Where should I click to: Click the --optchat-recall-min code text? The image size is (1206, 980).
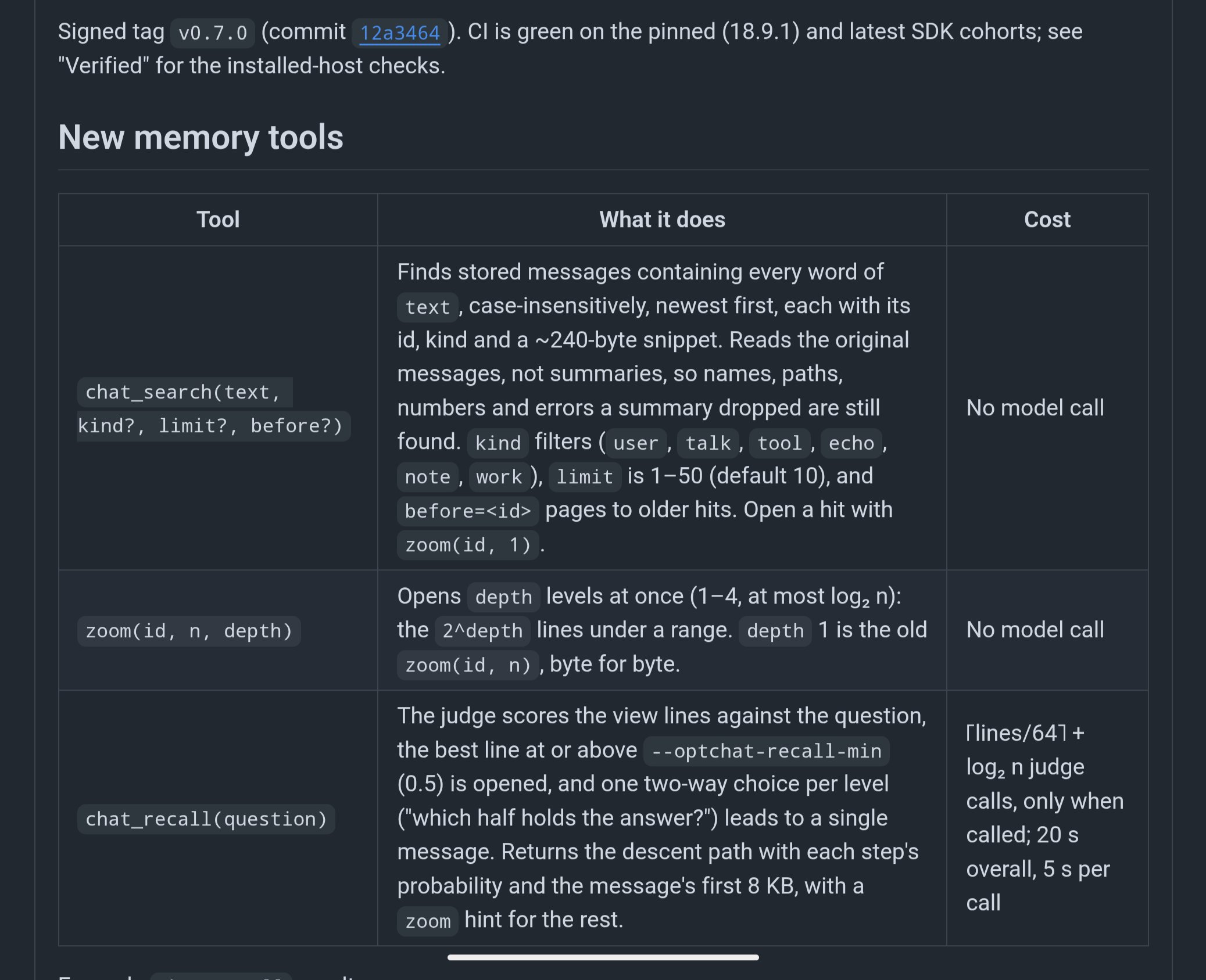pos(766,751)
